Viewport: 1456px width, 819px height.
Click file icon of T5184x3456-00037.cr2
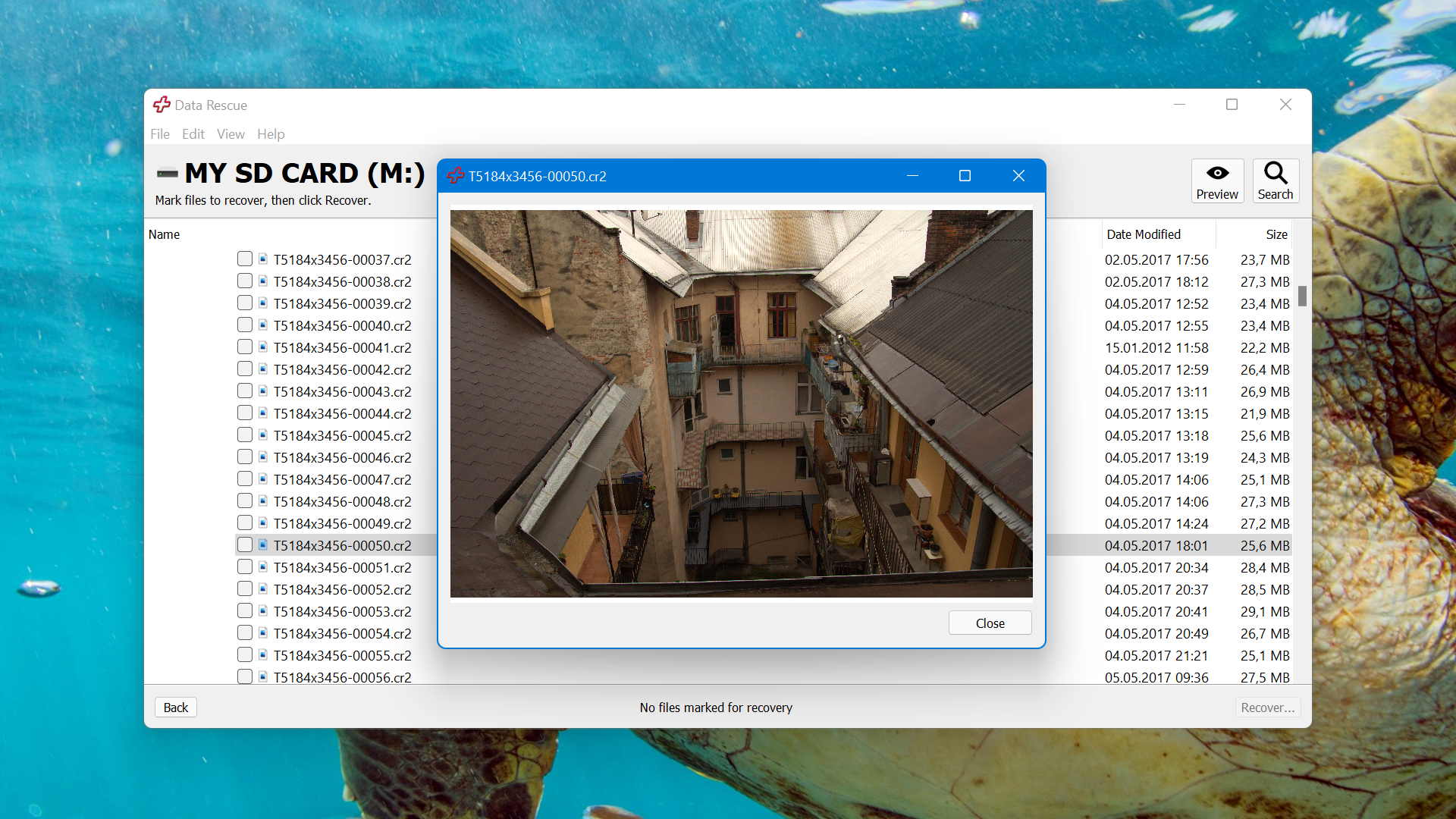pos(263,259)
